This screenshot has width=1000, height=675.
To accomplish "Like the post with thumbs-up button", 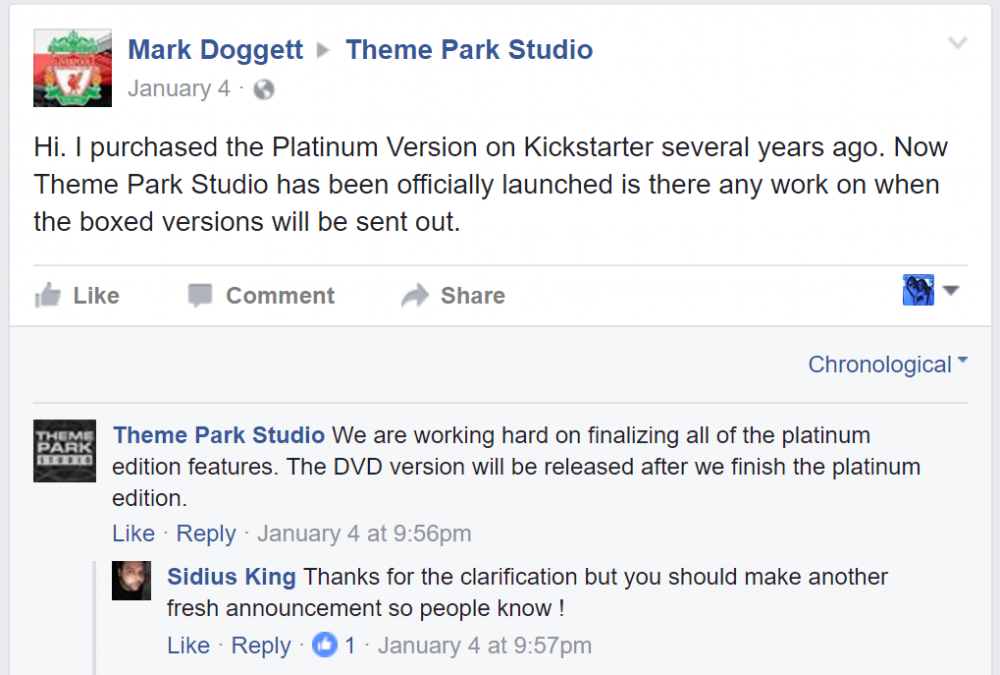I will [x=77, y=295].
